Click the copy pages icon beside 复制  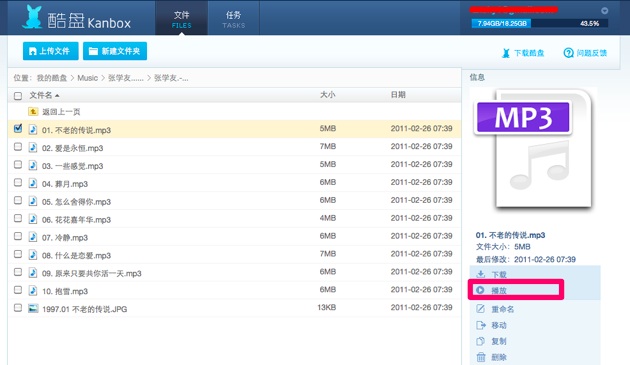481,341
